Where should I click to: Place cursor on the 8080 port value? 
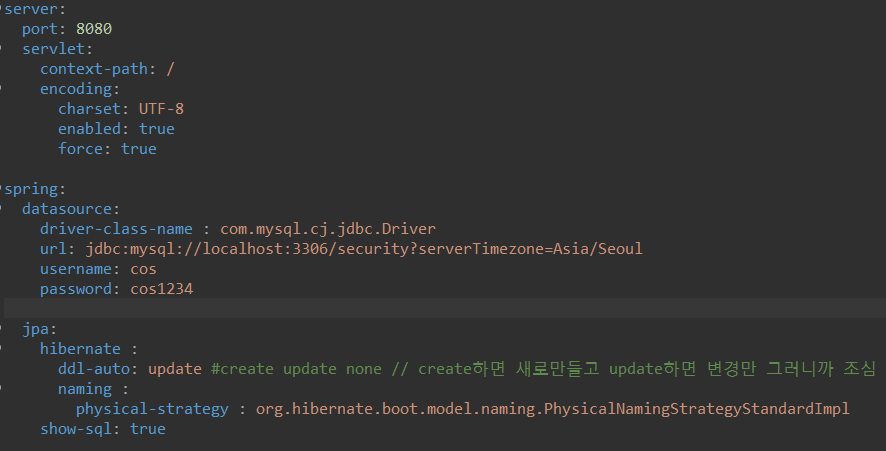coord(94,29)
